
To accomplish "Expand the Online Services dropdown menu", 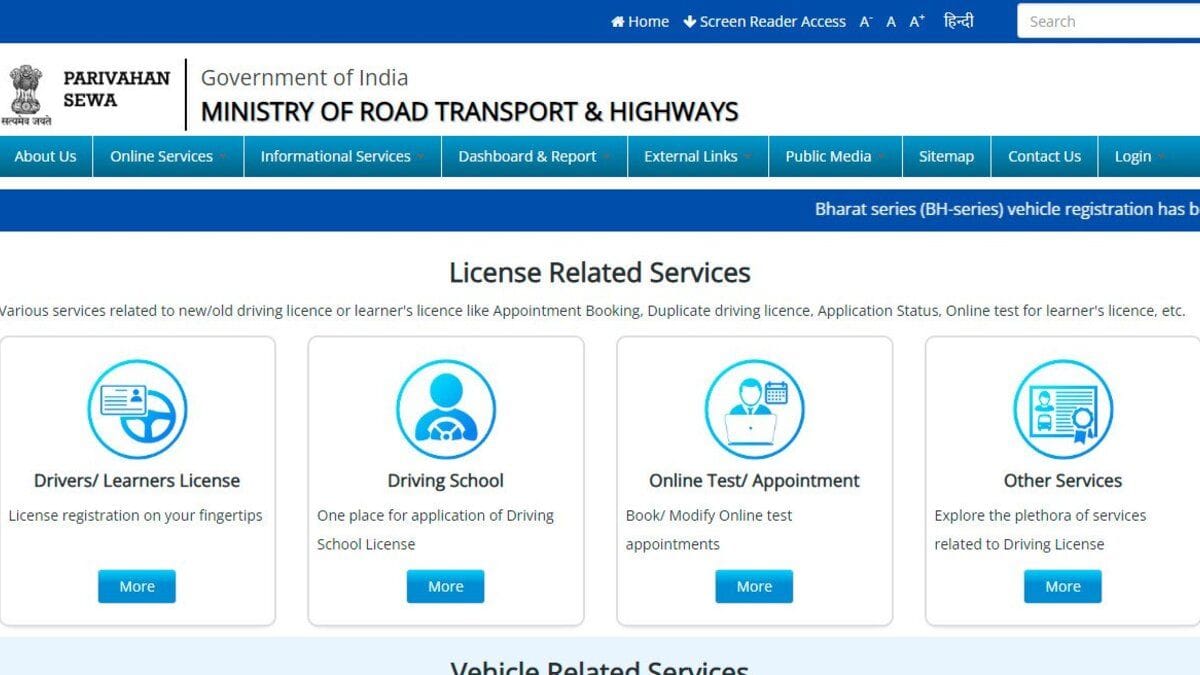I will pyautogui.click(x=168, y=157).
